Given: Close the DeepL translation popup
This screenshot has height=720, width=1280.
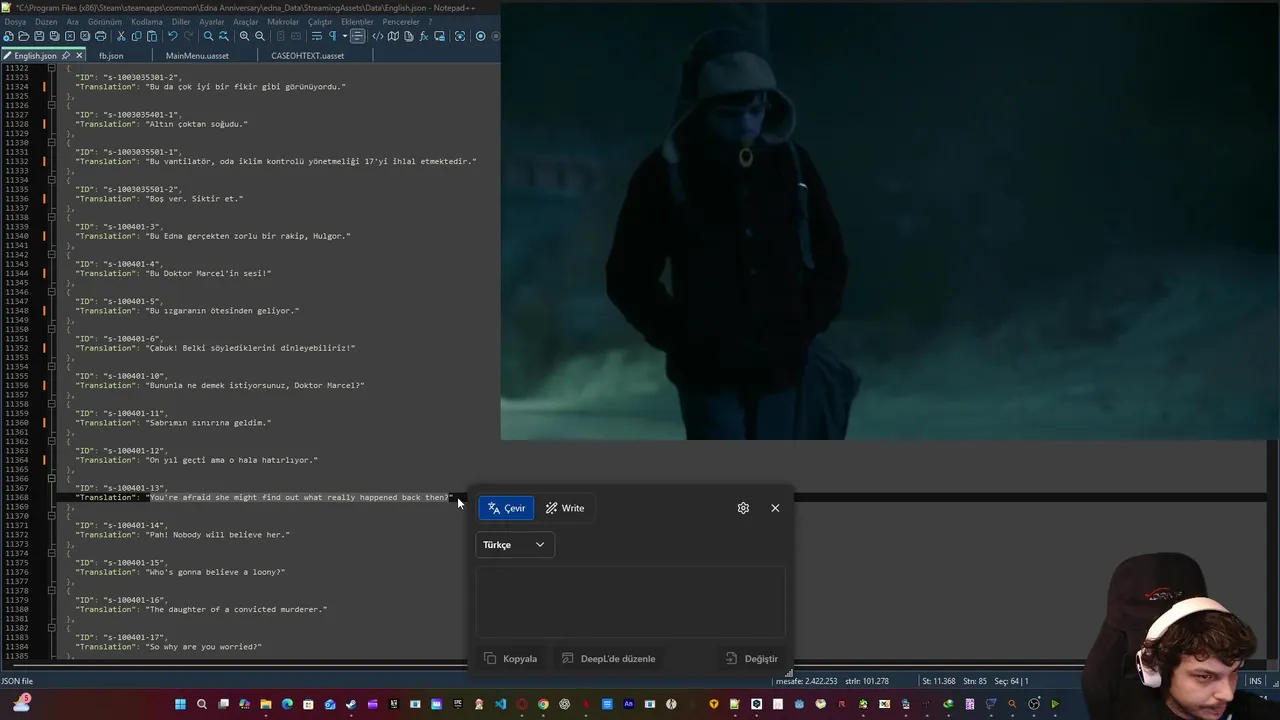Looking at the screenshot, I should (775, 508).
